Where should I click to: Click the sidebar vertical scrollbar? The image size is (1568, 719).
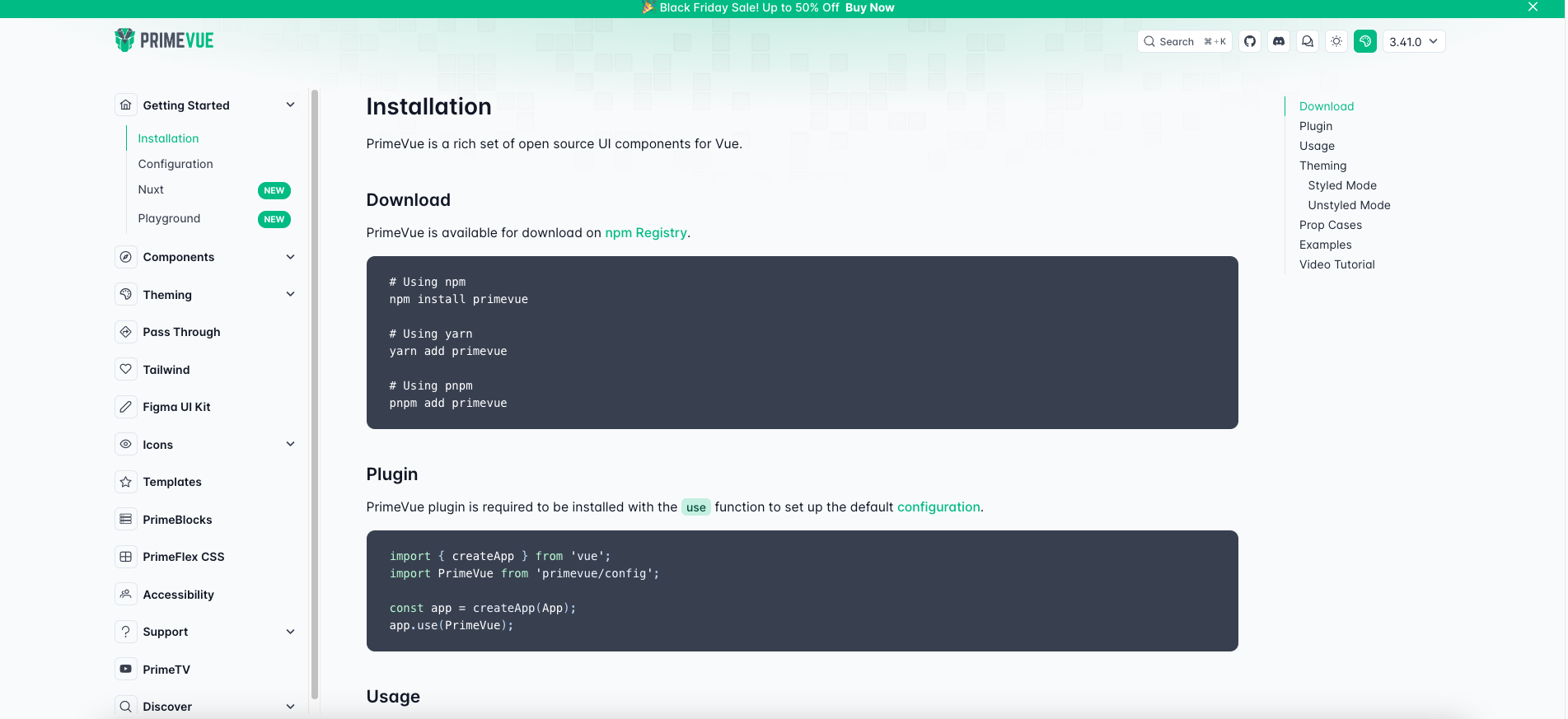point(314,395)
